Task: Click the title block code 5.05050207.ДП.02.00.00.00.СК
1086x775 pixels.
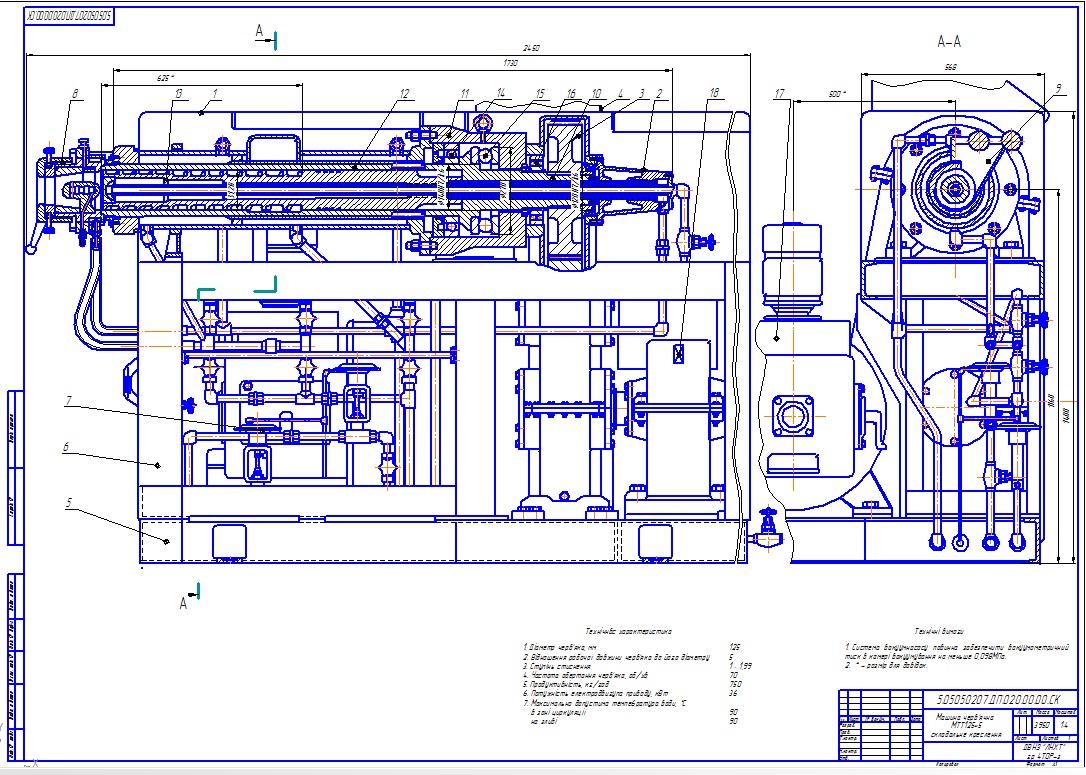Action: point(998,700)
